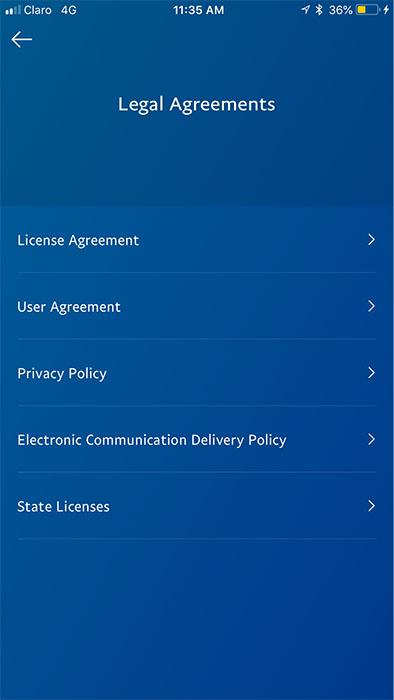
Task: Tap the Legal Agreements page title
Action: [x=196, y=105]
